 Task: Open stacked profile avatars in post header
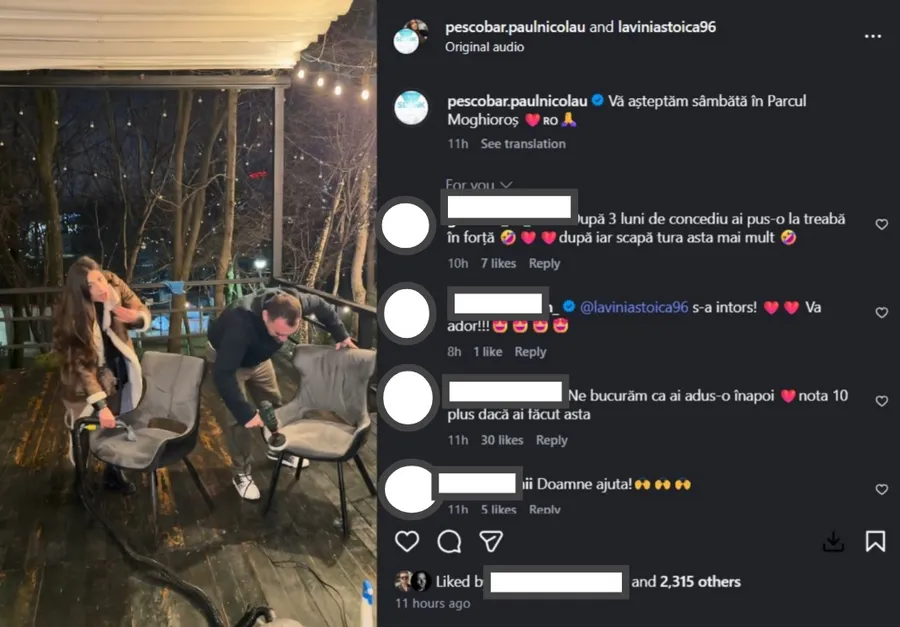tap(411, 36)
